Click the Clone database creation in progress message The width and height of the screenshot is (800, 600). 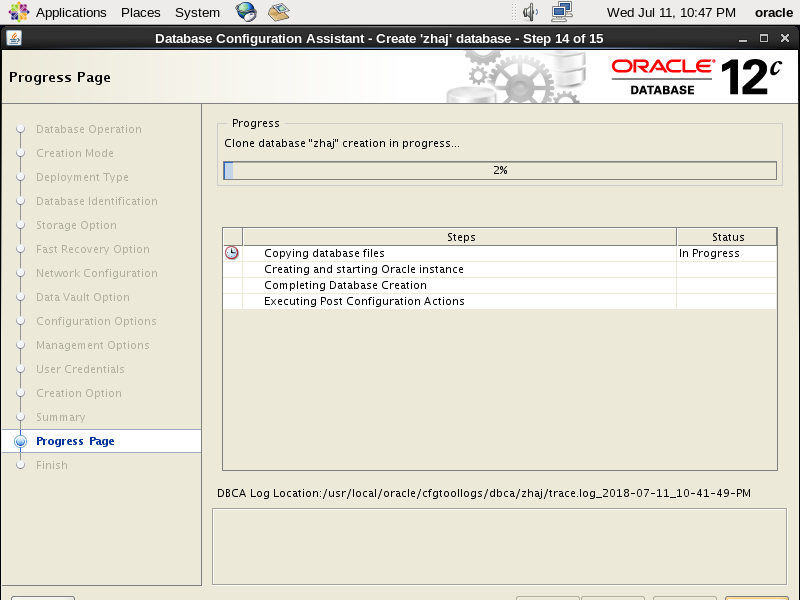pos(342,143)
